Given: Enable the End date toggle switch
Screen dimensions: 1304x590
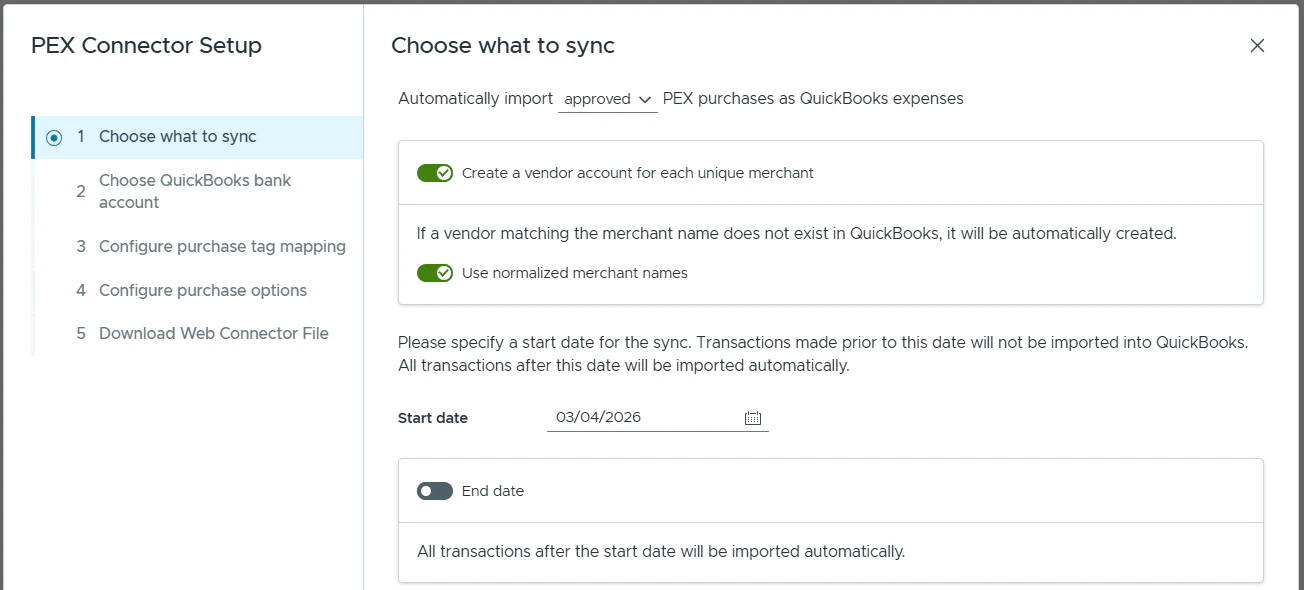Looking at the screenshot, I should pyautogui.click(x=435, y=491).
